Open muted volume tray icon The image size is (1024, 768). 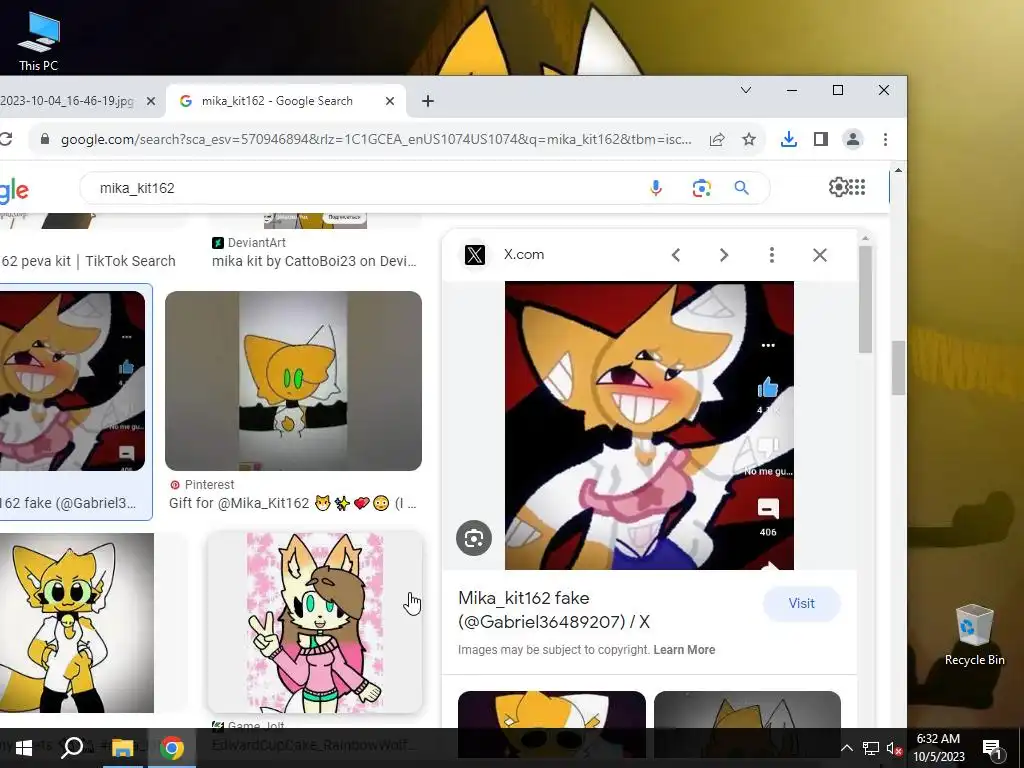894,748
